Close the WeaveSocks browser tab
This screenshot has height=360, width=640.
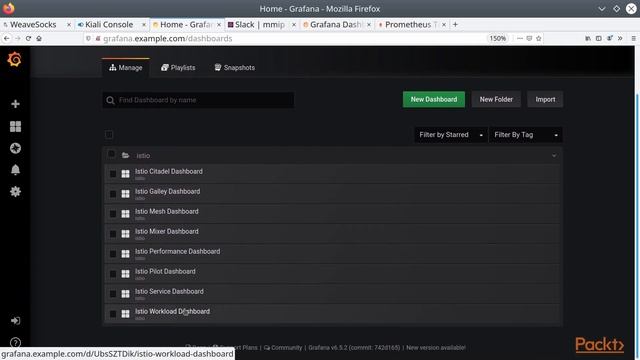(69, 24)
